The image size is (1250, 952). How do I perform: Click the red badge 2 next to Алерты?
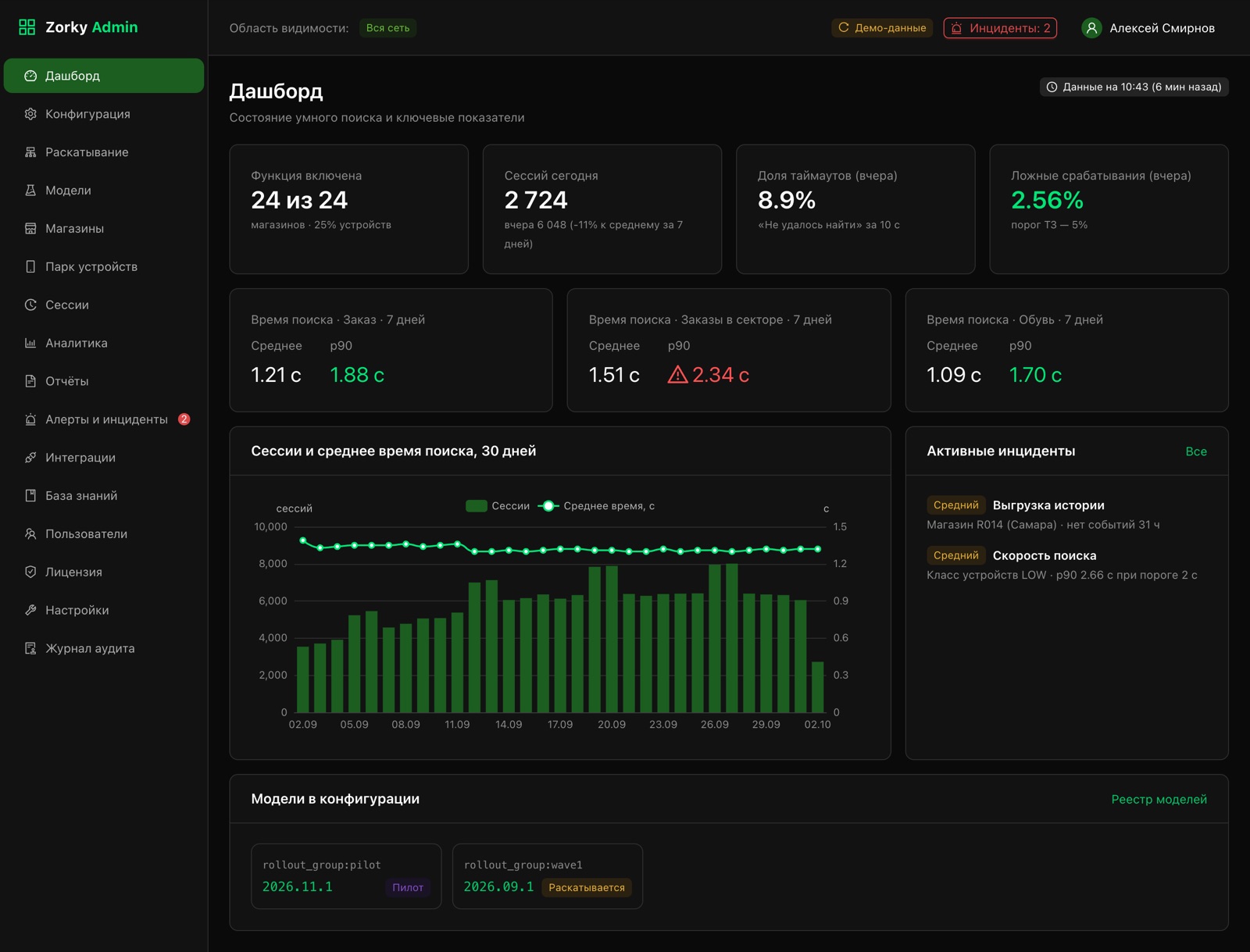[184, 419]
